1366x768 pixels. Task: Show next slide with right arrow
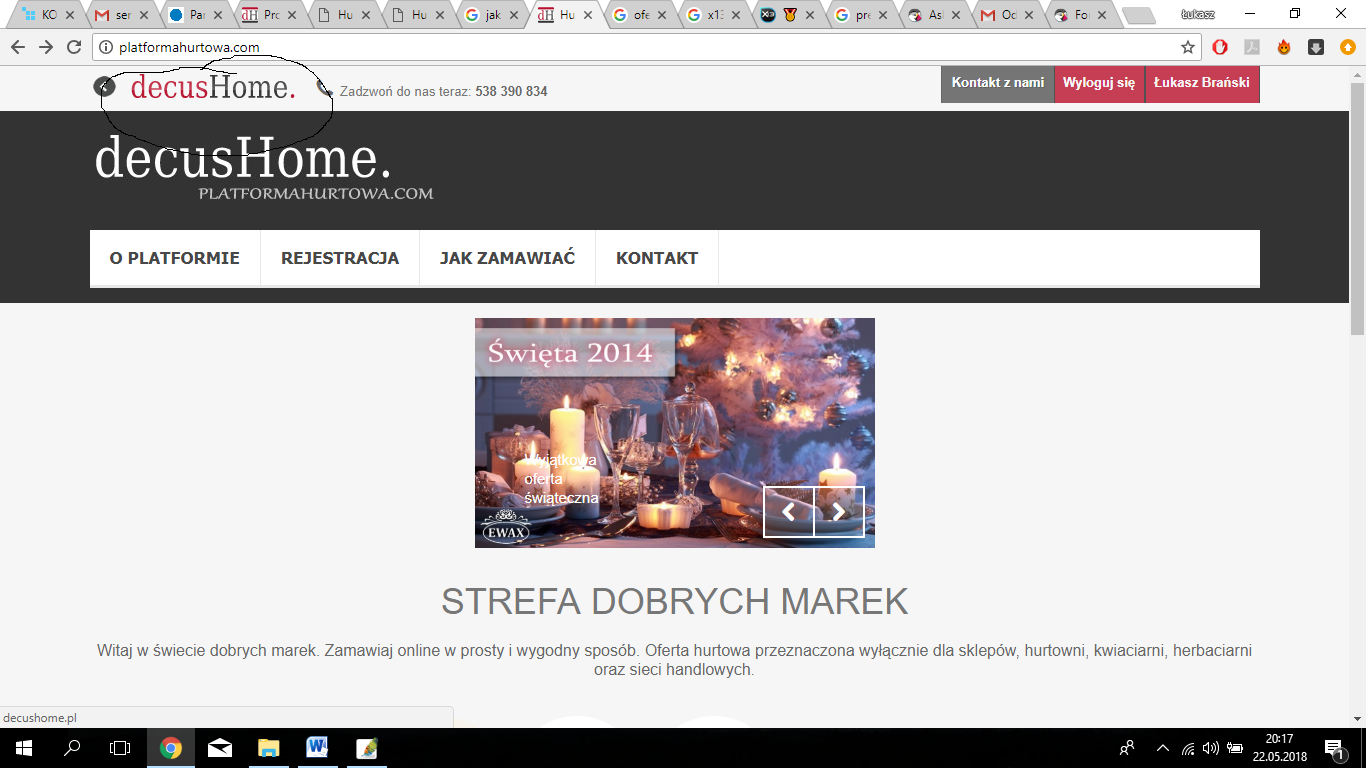(x=839, y=512)
